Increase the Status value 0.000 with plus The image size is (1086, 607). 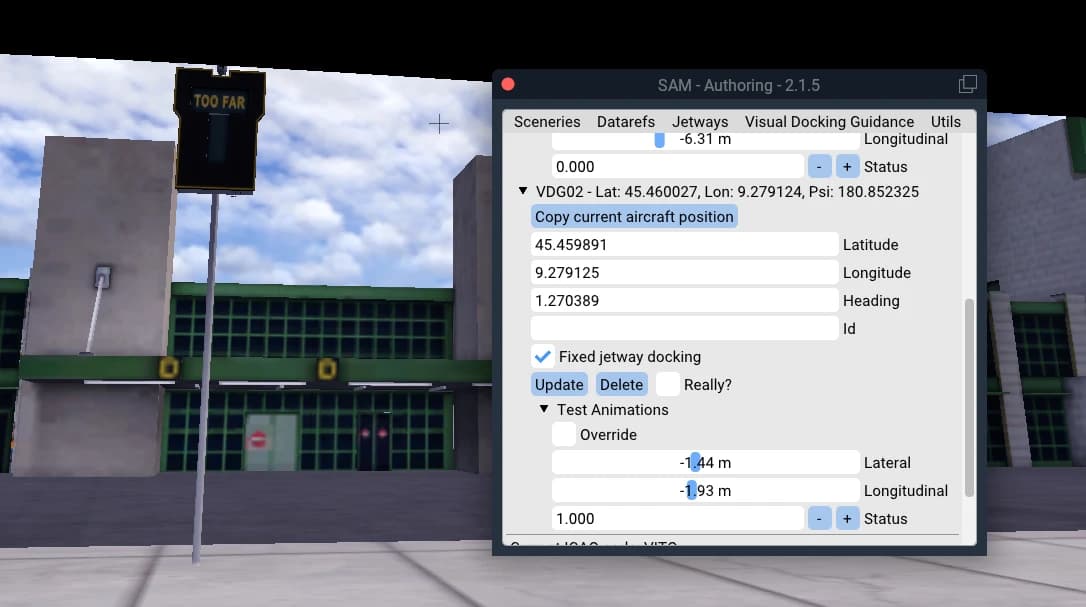847,166
